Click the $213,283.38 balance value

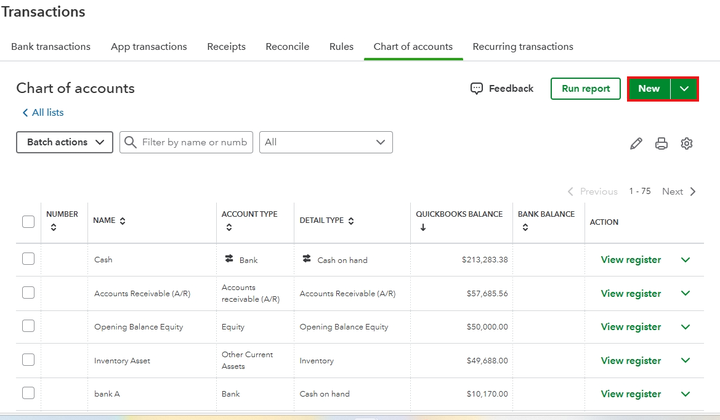coord(485,260)
